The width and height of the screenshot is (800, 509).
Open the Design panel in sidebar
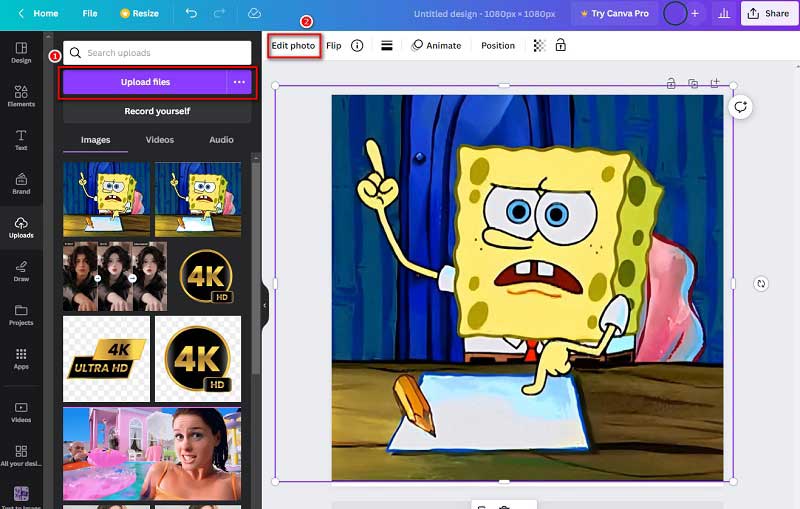[21, 53]
